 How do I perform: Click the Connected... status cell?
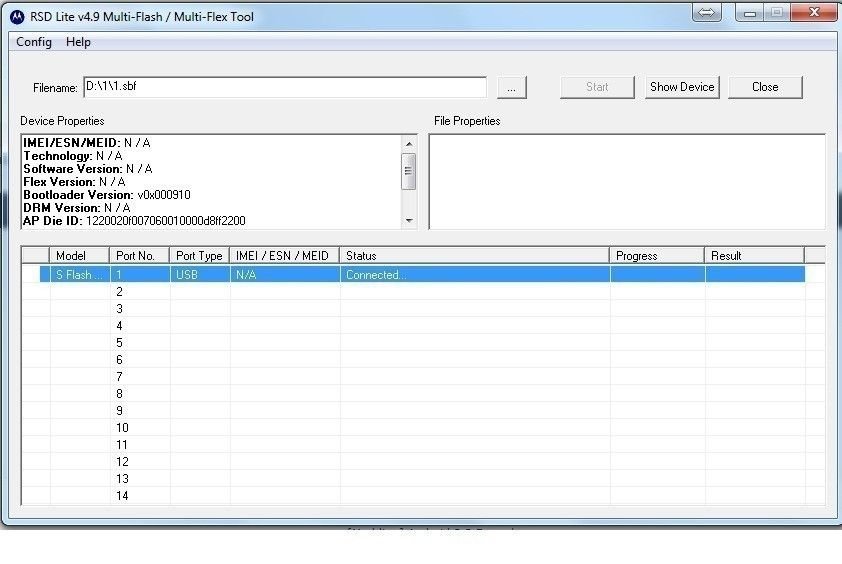click(x=475, y=274)
